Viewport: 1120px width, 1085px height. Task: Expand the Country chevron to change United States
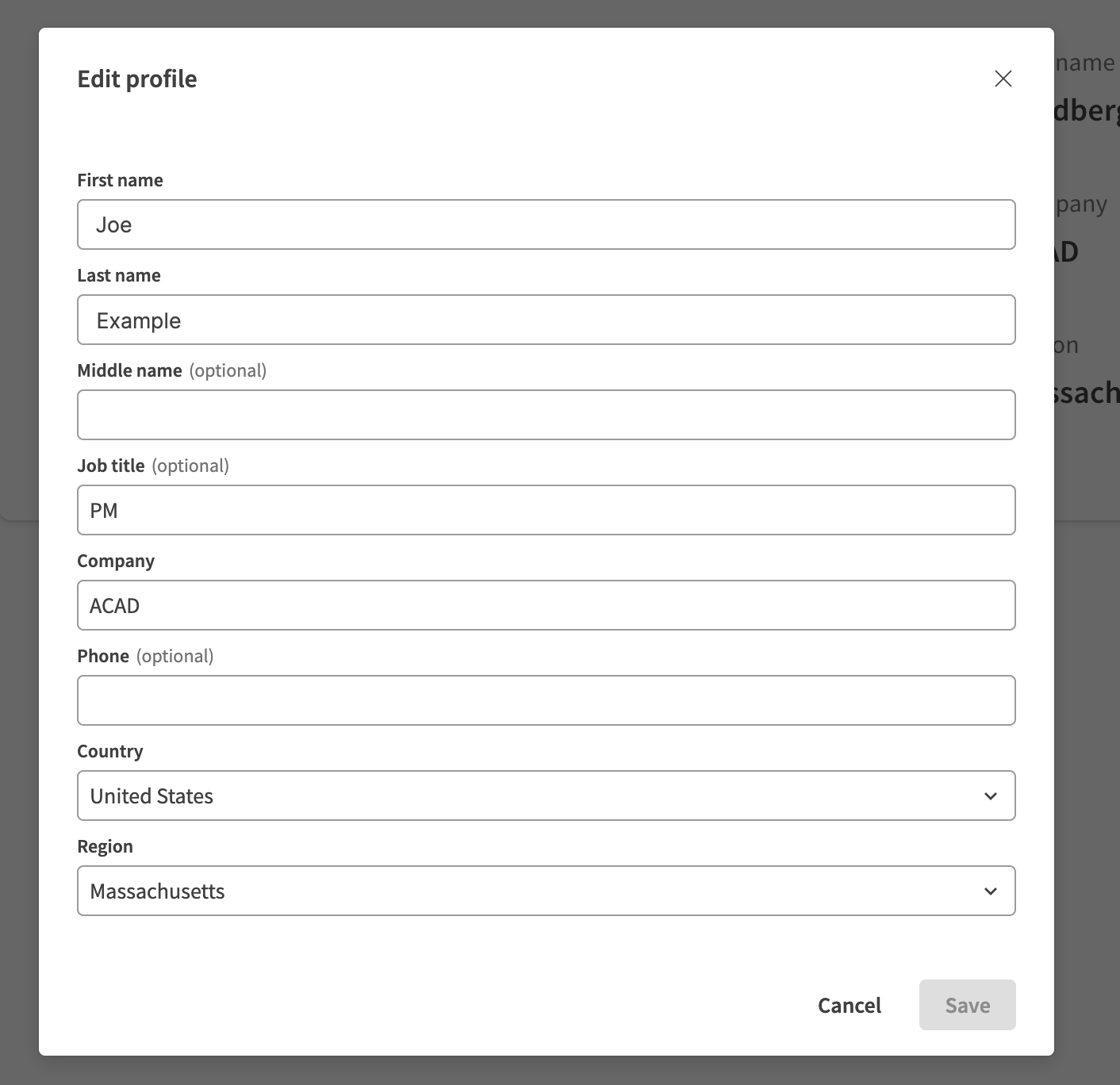pos(989,796)
